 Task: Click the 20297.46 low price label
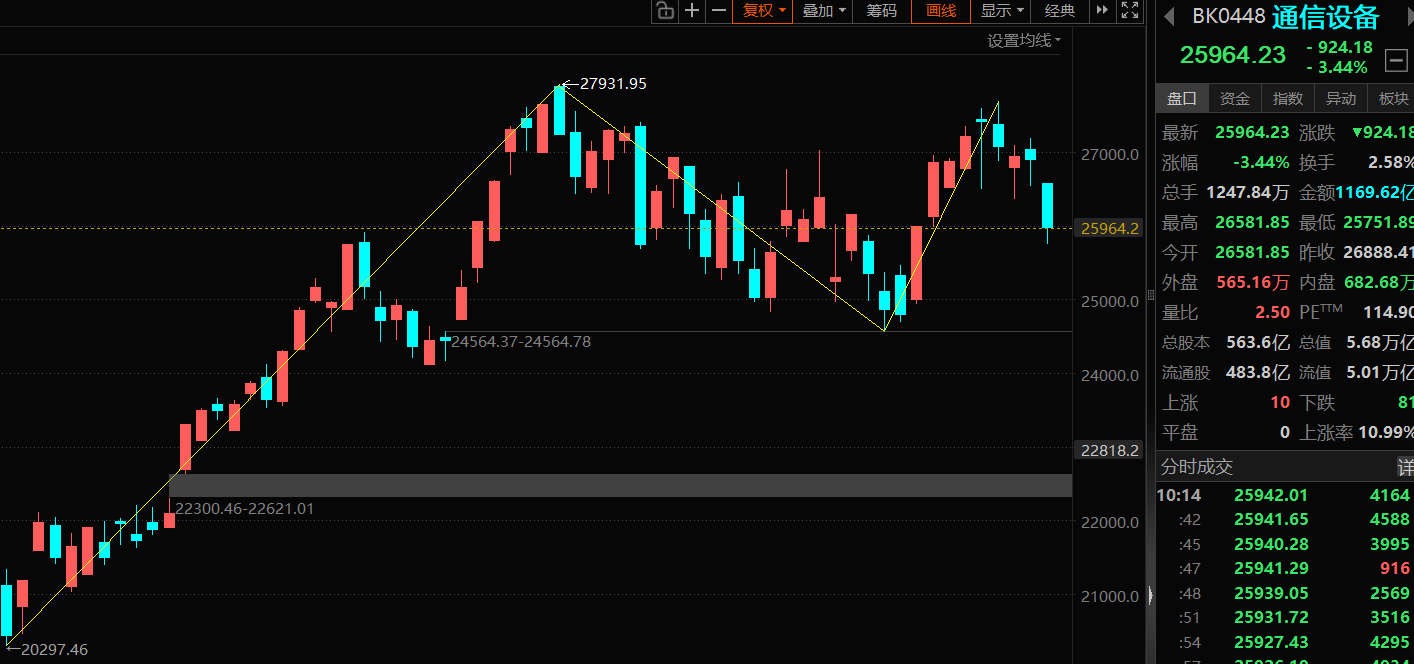pyautogui.click(x=54, y=650)
